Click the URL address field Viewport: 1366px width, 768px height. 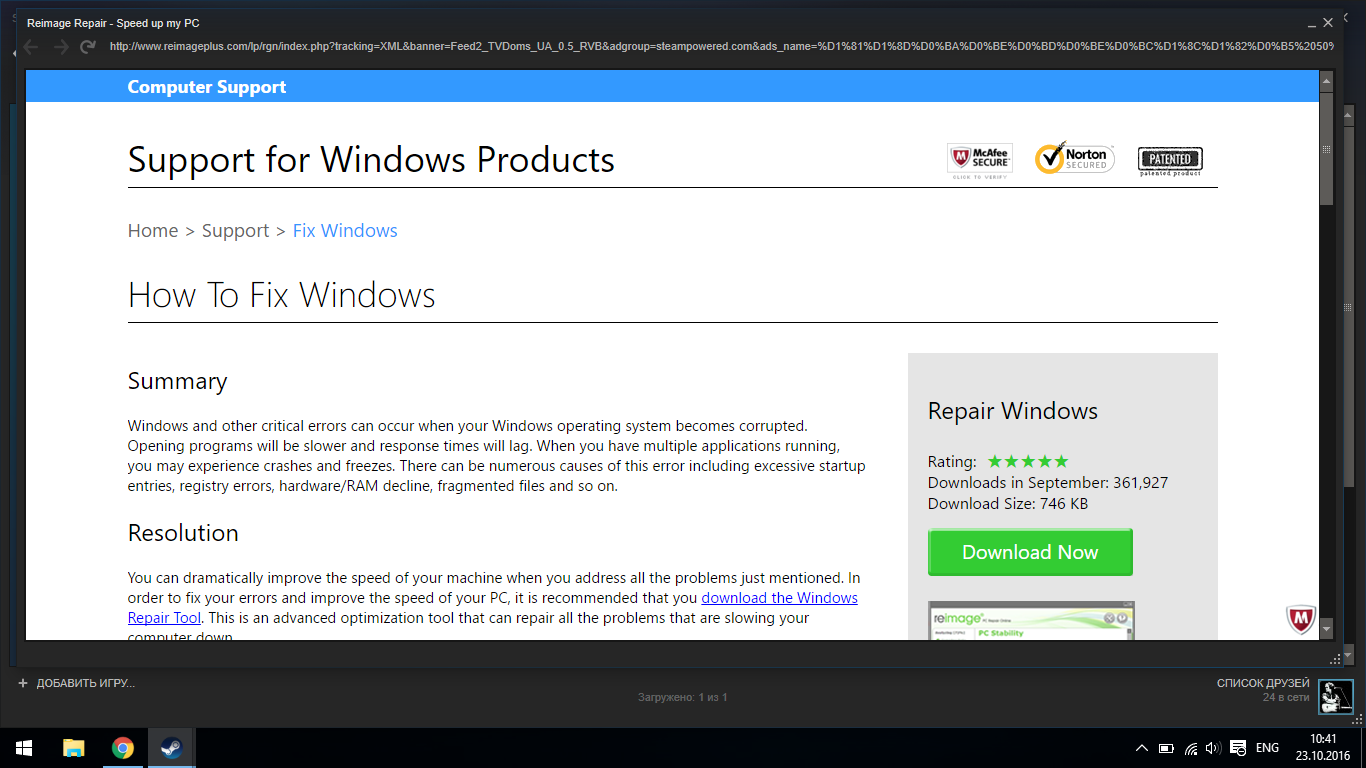point(720,46)
